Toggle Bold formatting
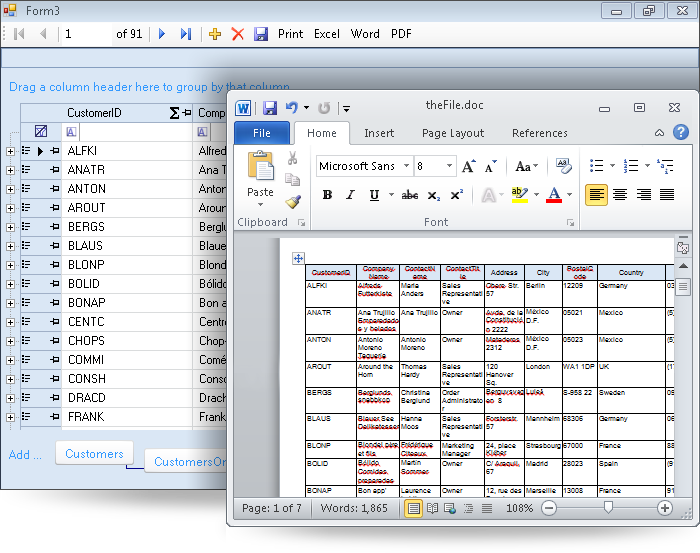The height and width of the screenshot is (553, 700). [x=327, y=195]
